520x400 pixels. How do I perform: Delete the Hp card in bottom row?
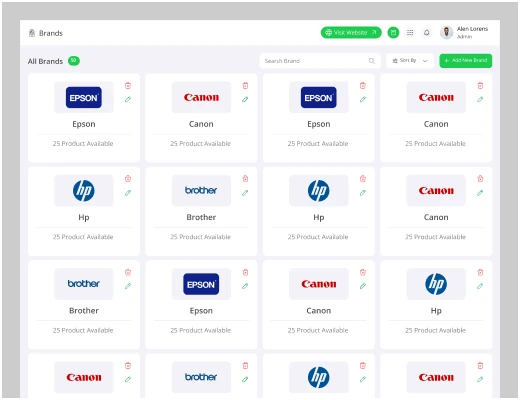(x=363, y=366)
